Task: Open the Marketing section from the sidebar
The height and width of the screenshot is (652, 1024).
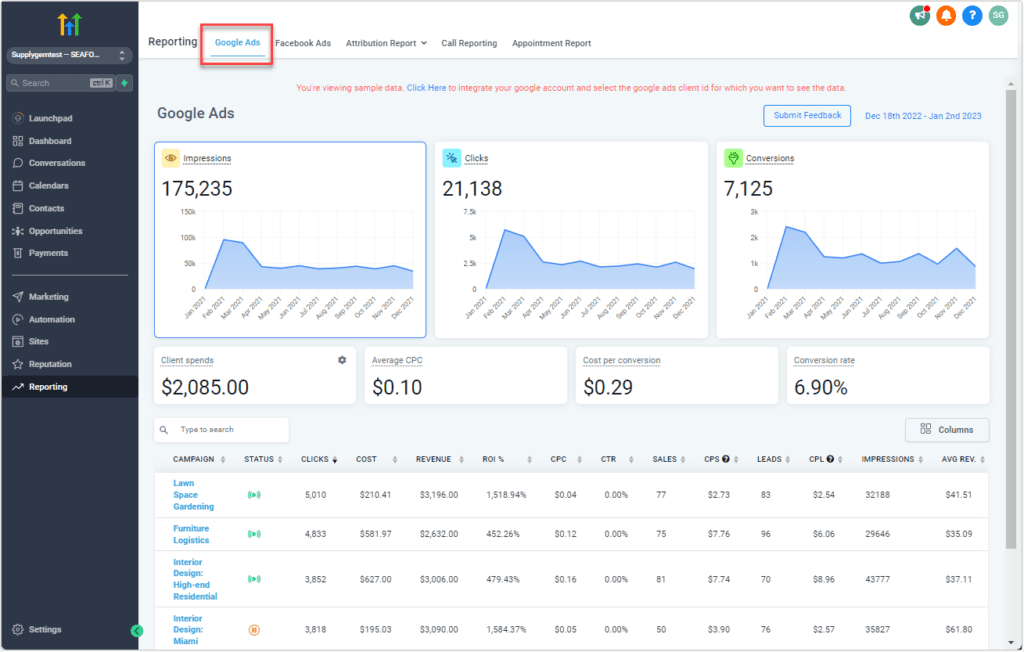Action: [49, 296]
